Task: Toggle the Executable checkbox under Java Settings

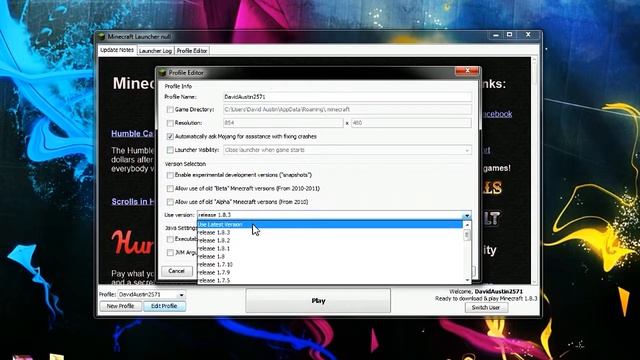Action: tap(170, 239)
